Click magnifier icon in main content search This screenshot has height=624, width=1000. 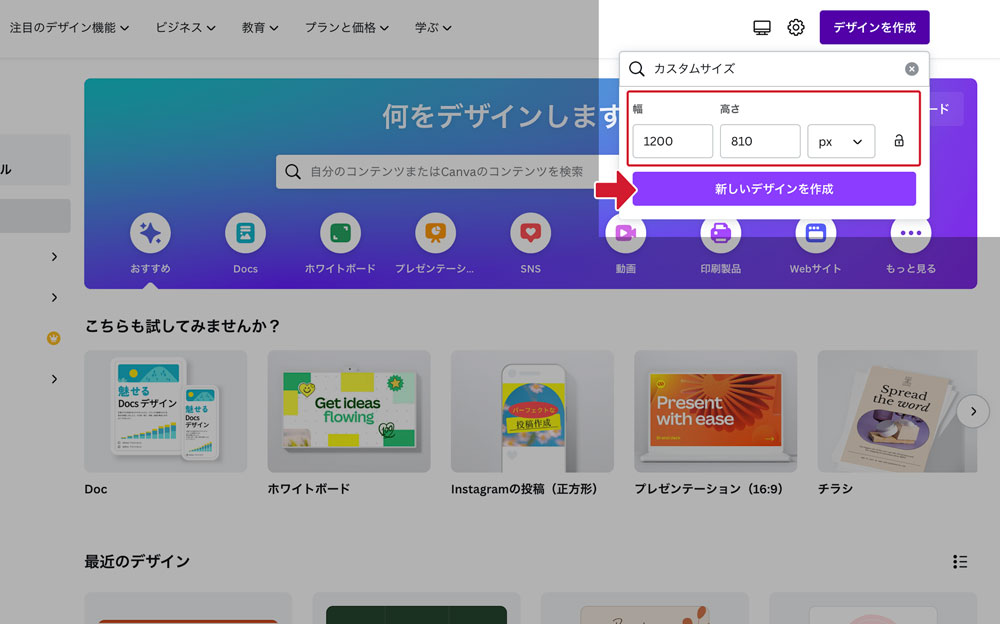coord(293,172)
